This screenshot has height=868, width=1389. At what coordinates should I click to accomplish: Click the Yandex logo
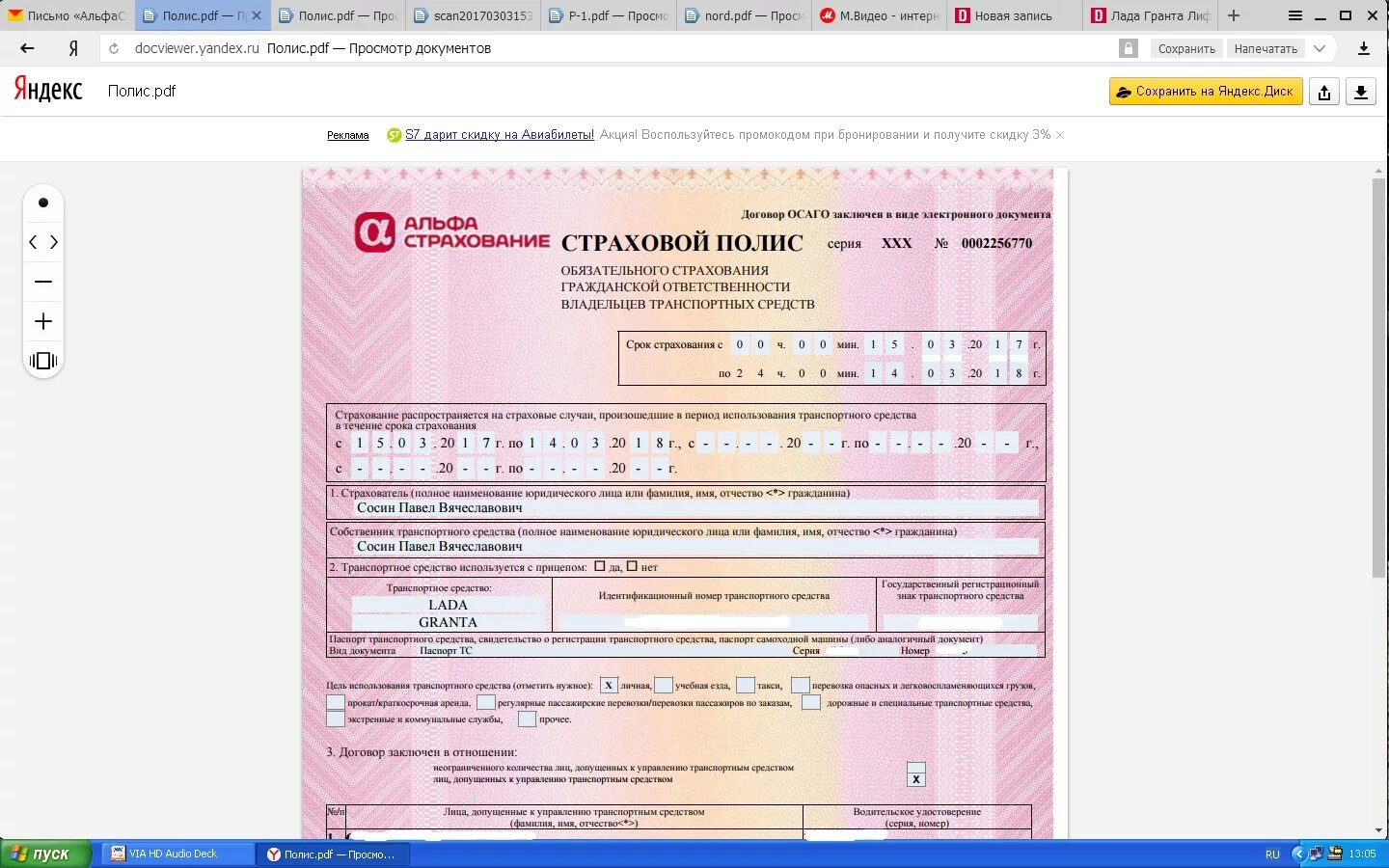48,91
